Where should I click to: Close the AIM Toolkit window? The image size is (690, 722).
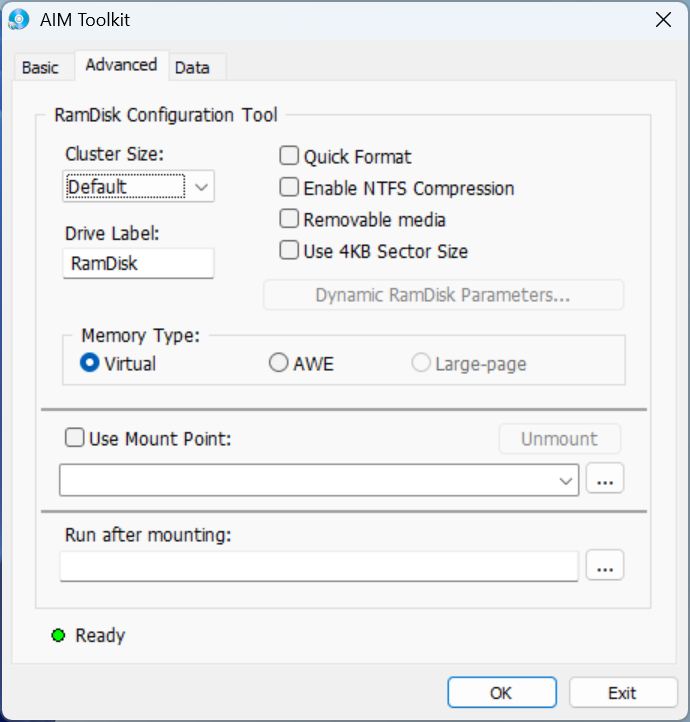pyautogui.click(x=662, y=20)
